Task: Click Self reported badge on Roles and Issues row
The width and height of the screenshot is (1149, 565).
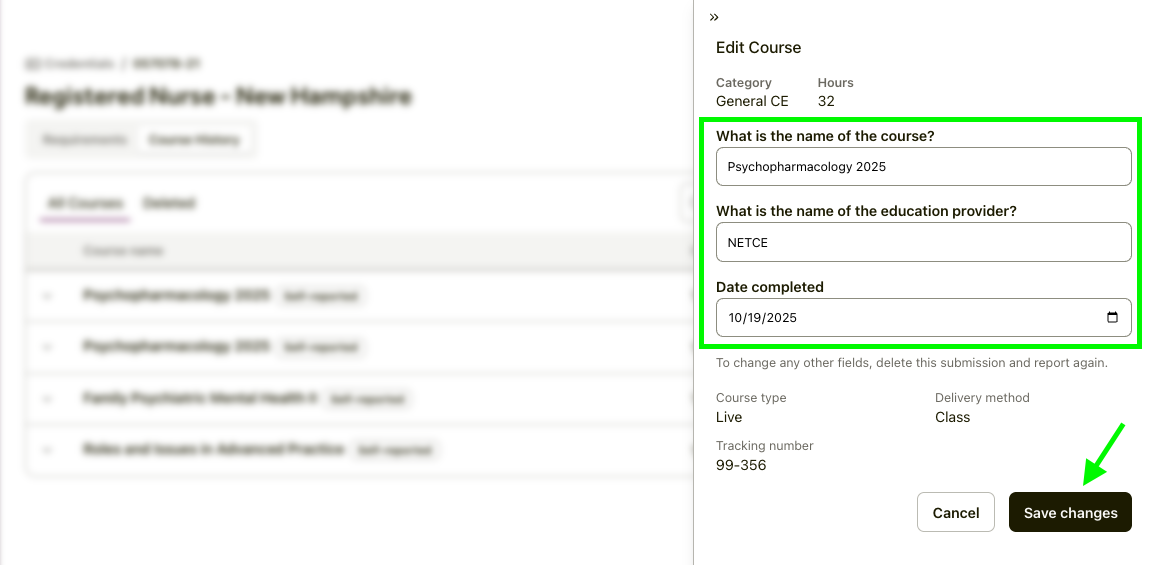Action: pos(396,450)
